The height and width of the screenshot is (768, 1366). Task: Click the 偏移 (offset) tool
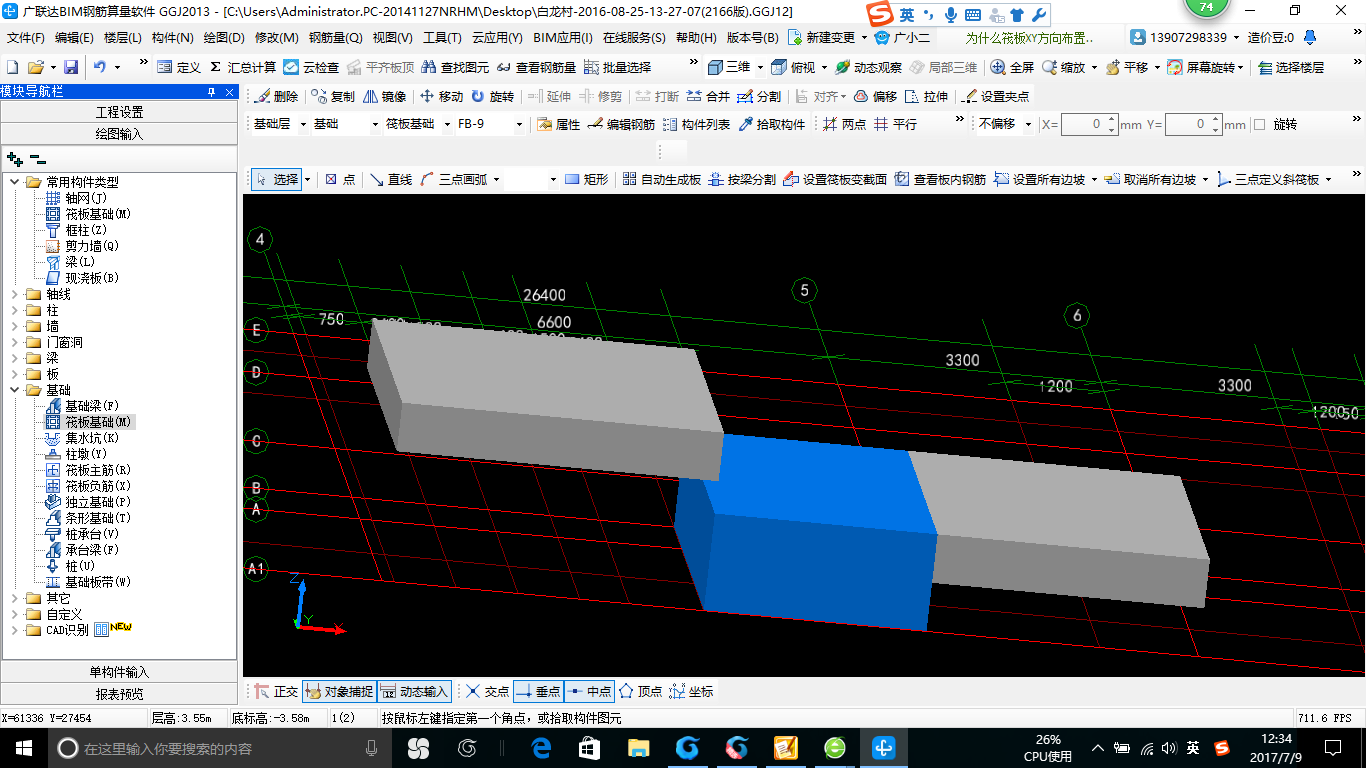(875, 97)
